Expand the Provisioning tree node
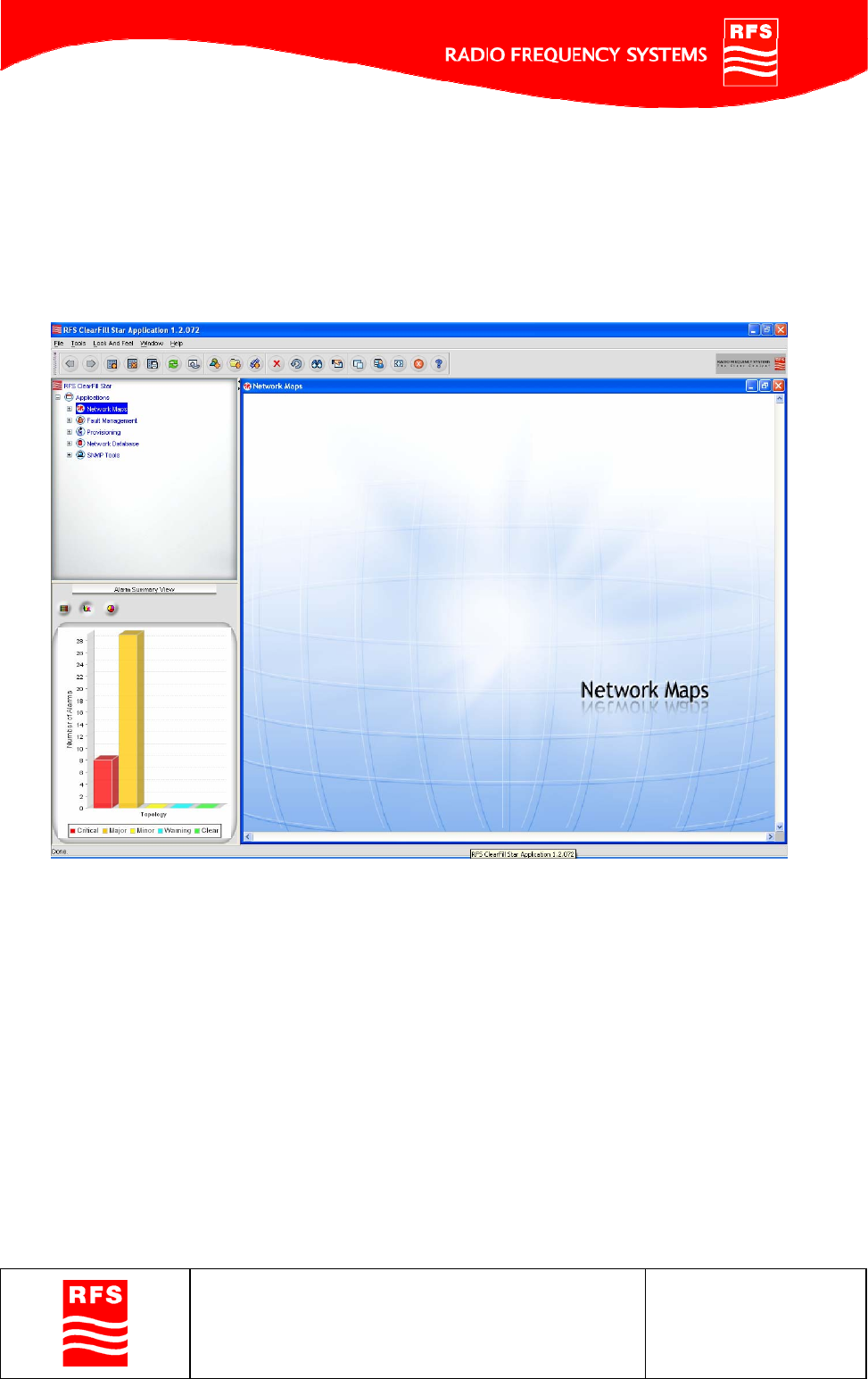This screenshot has width=868, height=1379. coord(70,432)
